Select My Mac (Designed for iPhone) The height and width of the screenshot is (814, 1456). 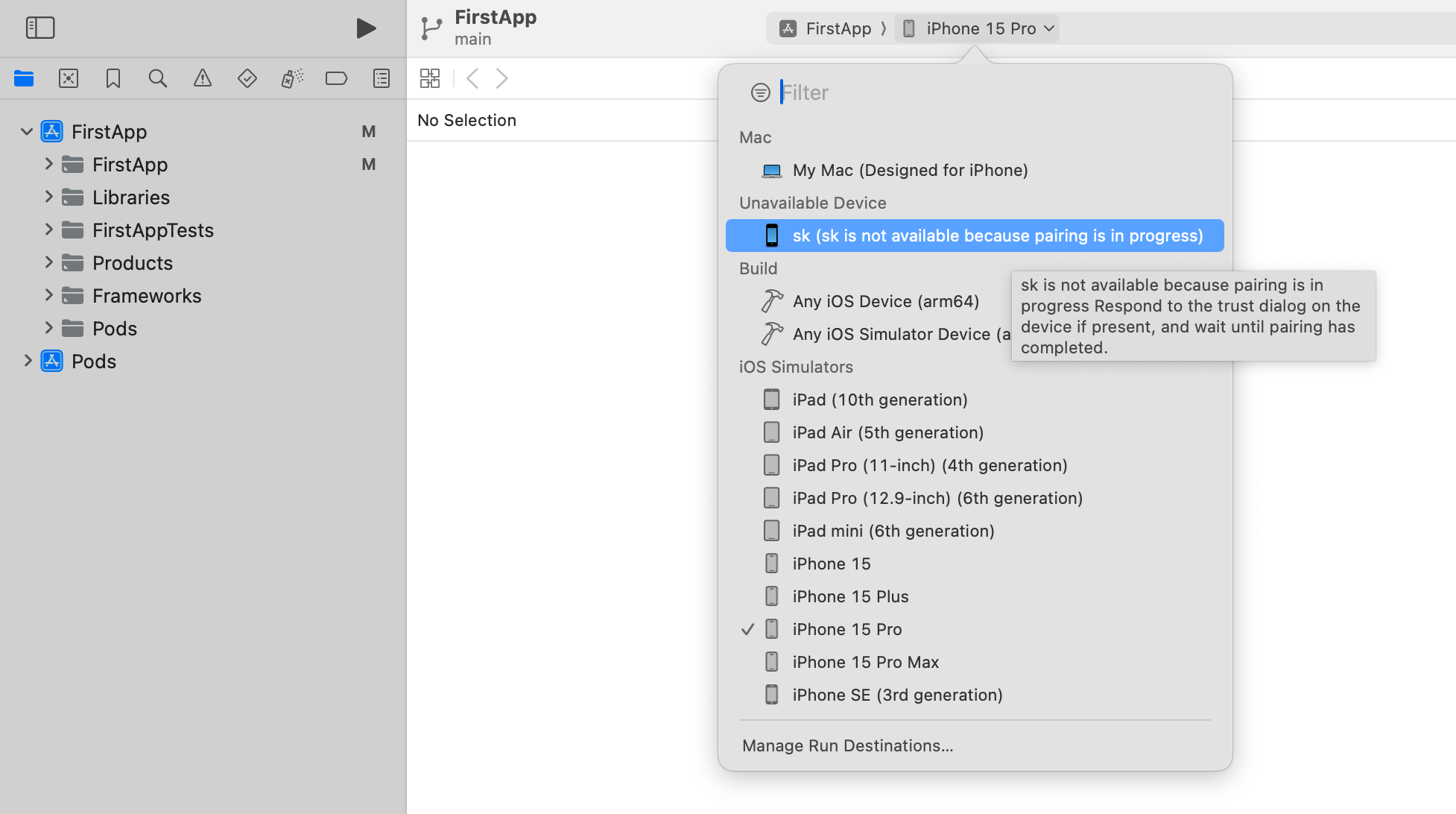click(x=975, y=170)
